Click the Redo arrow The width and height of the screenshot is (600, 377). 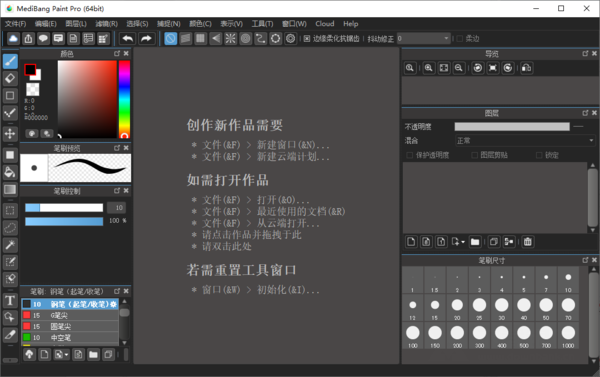click(x=146, y=39)
